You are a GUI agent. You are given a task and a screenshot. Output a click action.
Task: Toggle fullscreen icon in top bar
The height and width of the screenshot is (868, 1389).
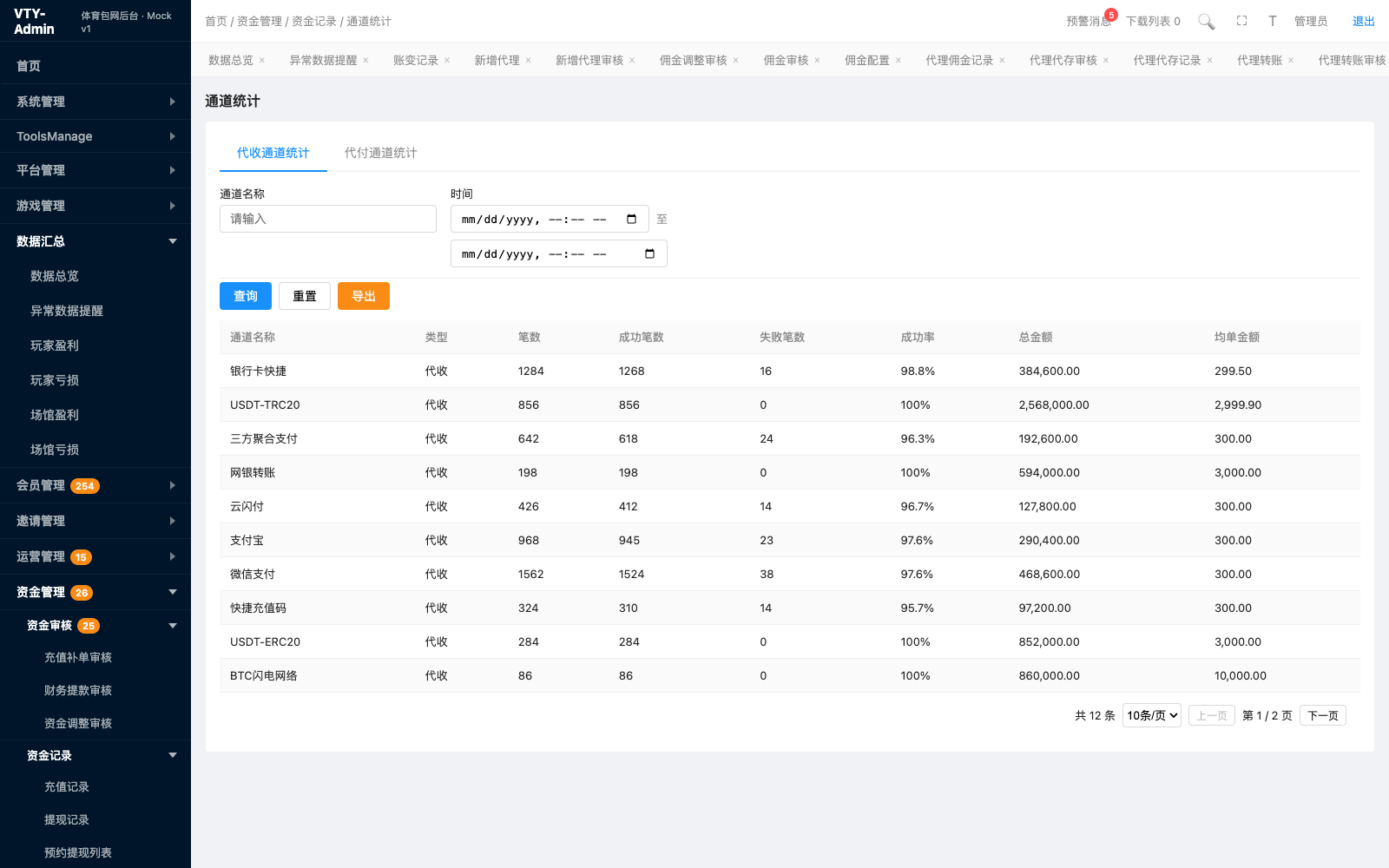point(1241,21)
